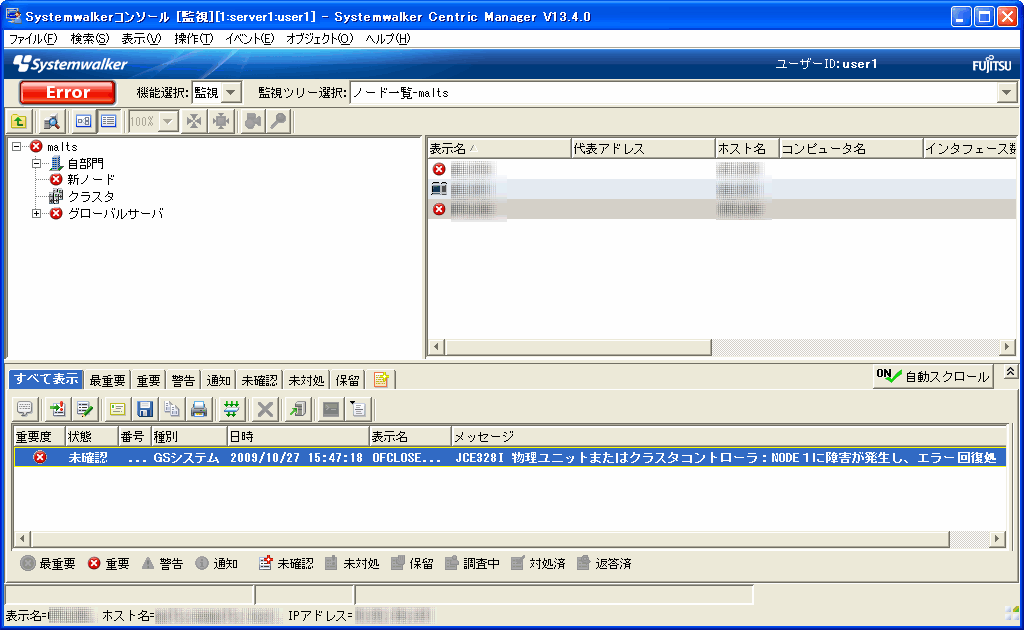Open the document list dropdown icon
The width and height of the screenshot is (1024, 630).
358,409
